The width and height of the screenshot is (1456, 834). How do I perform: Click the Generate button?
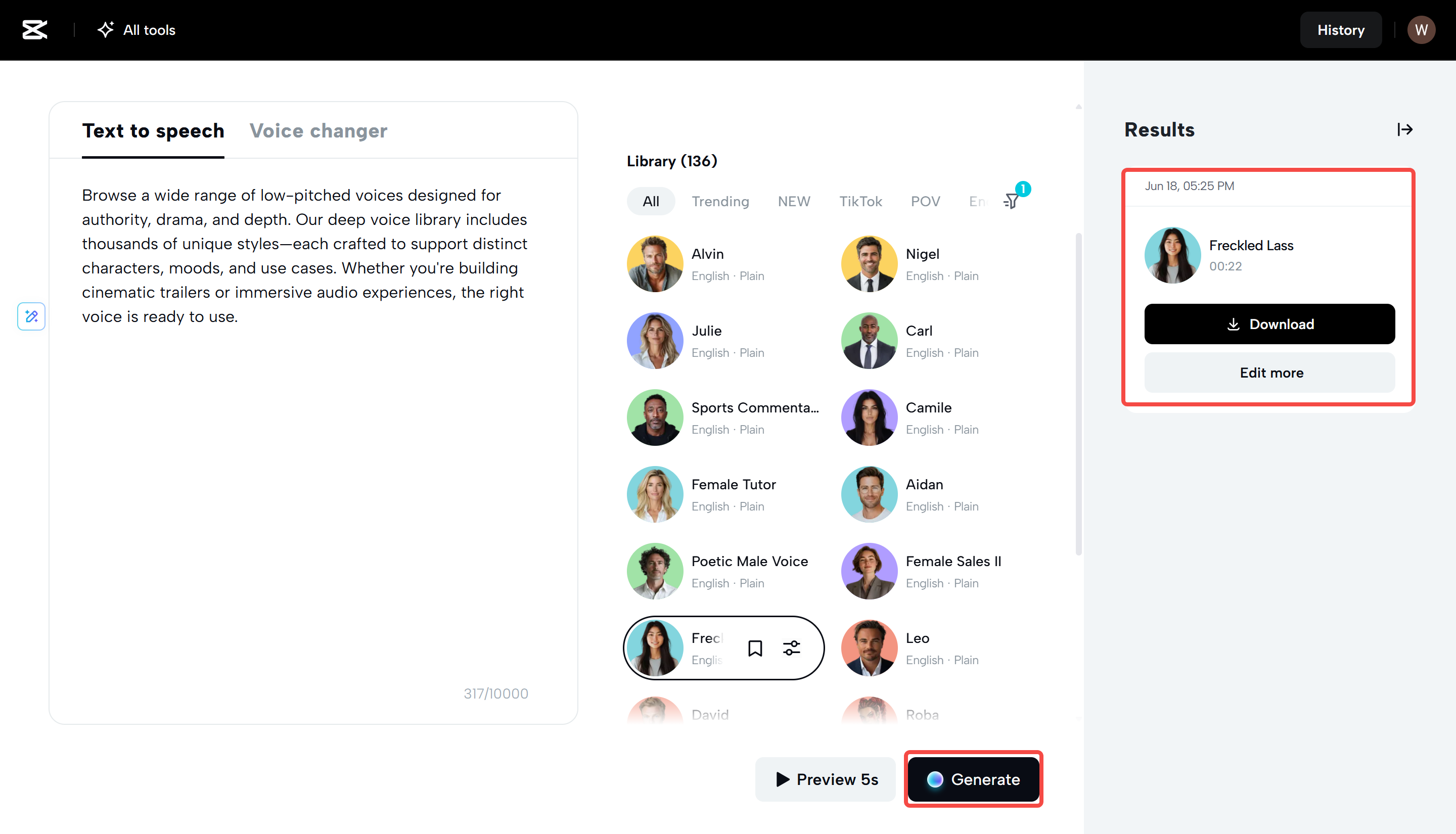pos(973,779)
